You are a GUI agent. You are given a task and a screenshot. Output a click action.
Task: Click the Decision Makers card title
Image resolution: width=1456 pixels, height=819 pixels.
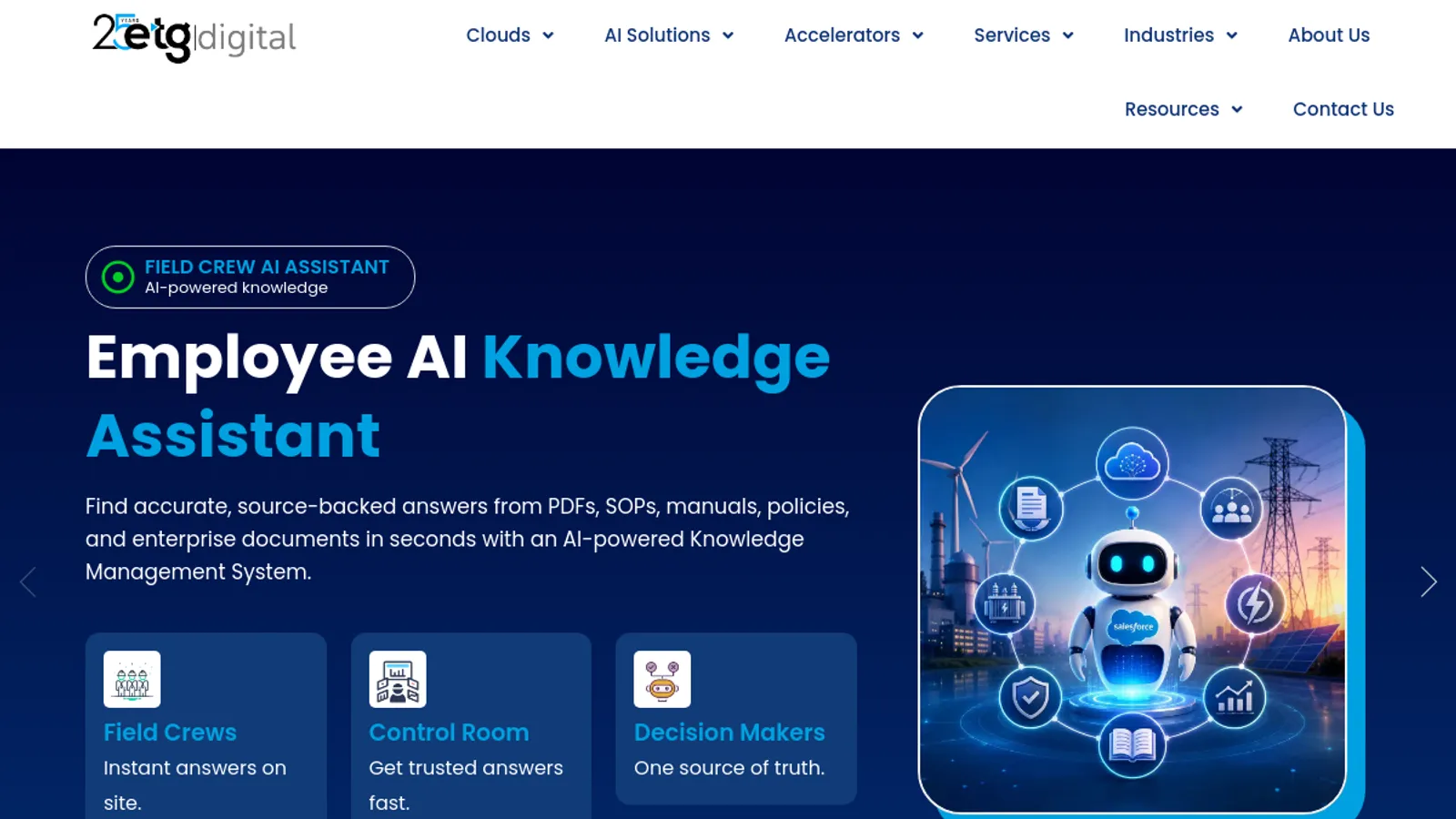pyautogui.click(x=730, y=733)
